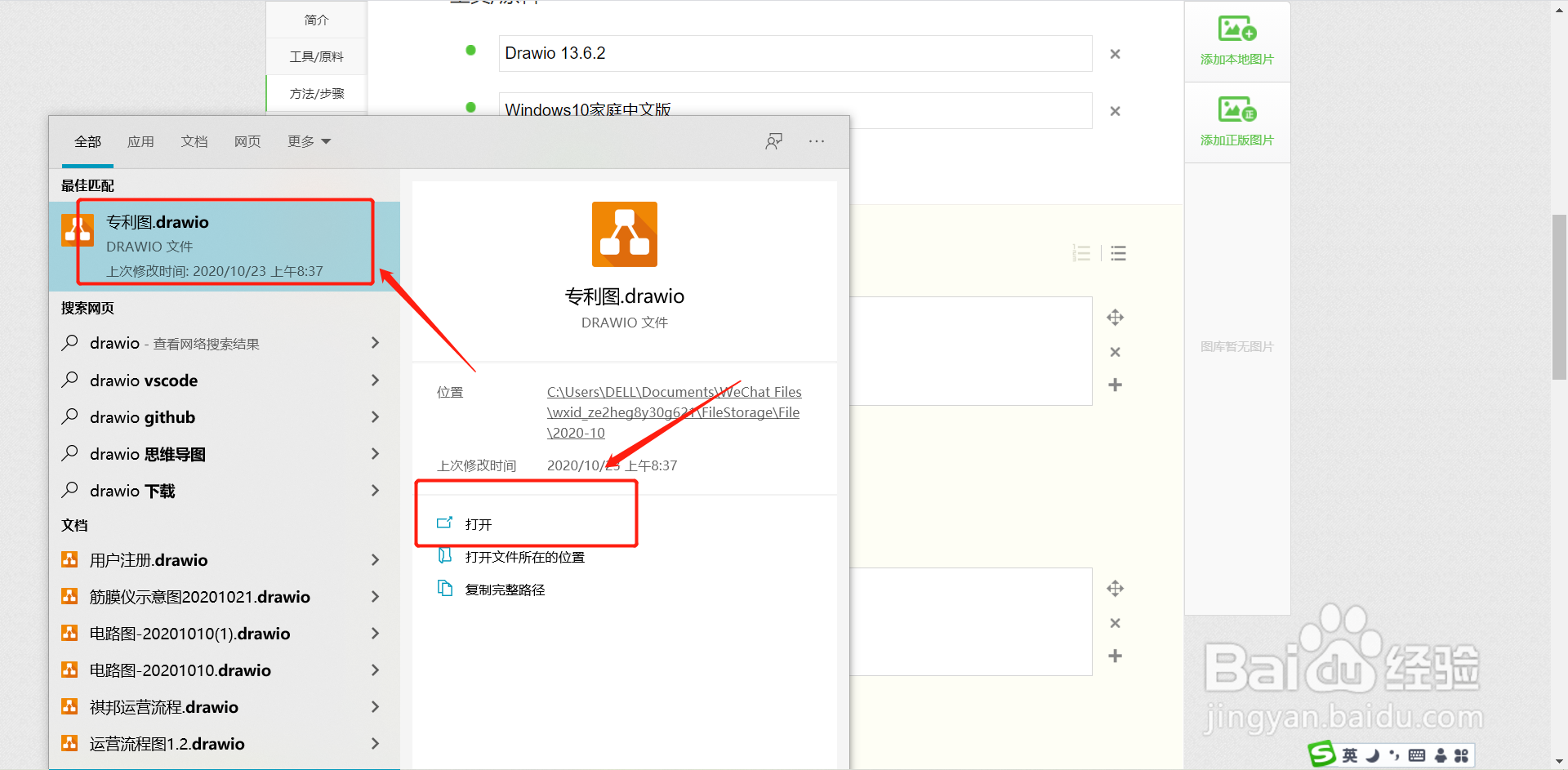This screenshot has height=770, width=1568.
Task: Click the webpage vertical scrollbar thumb
Action: pos(1559,297)
